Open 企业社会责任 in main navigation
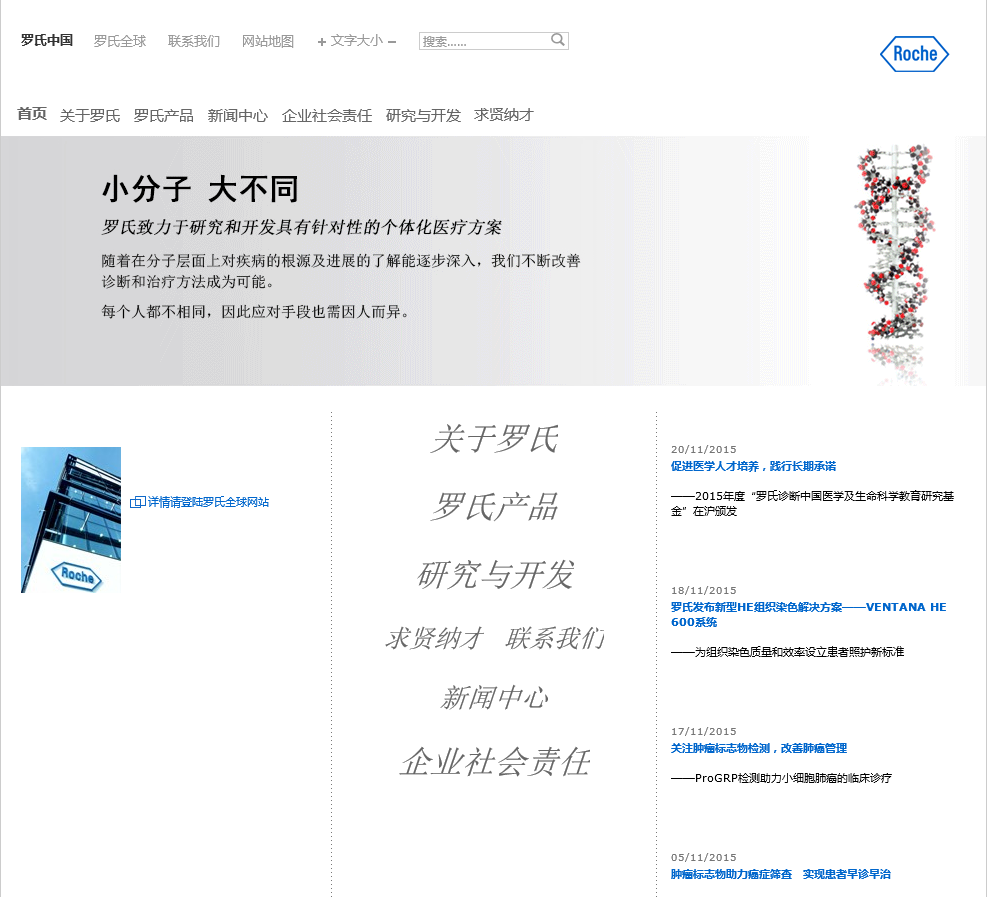Viewport: 987px width, 897px height. pyautogui.click(x=327, y=115)
